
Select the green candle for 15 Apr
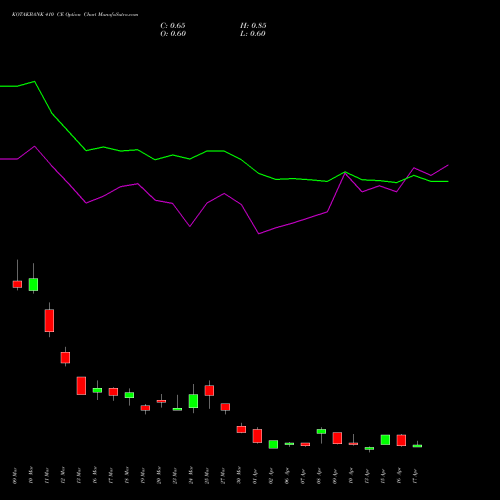click(385, 440)
